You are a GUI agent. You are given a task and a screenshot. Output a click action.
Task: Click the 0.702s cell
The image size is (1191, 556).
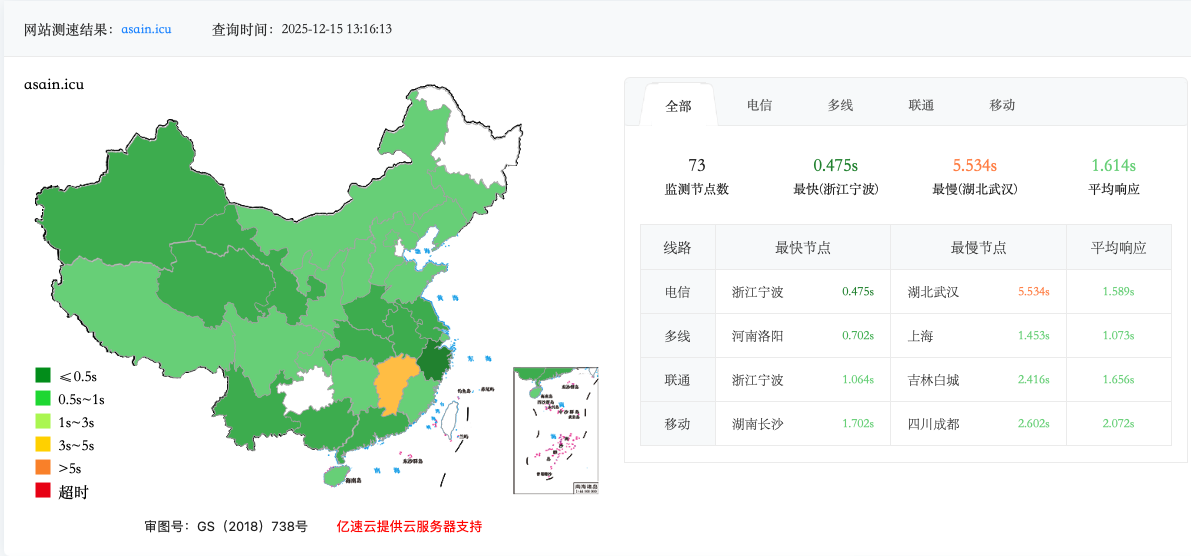(858, 336)
